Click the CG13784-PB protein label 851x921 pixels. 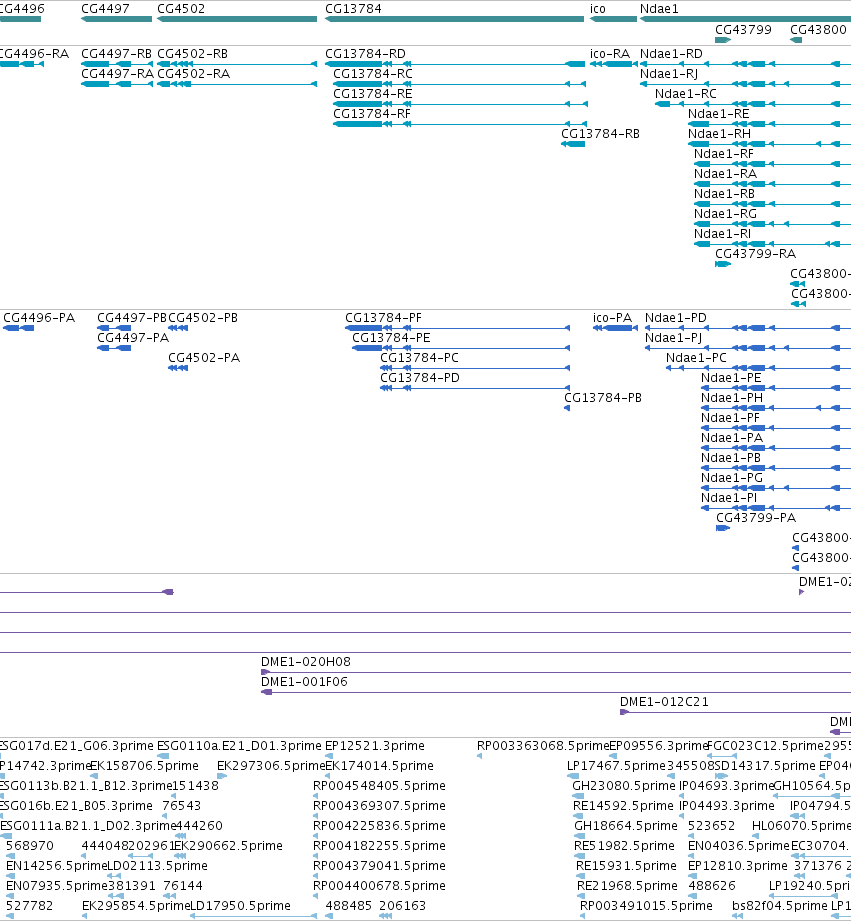603,398
